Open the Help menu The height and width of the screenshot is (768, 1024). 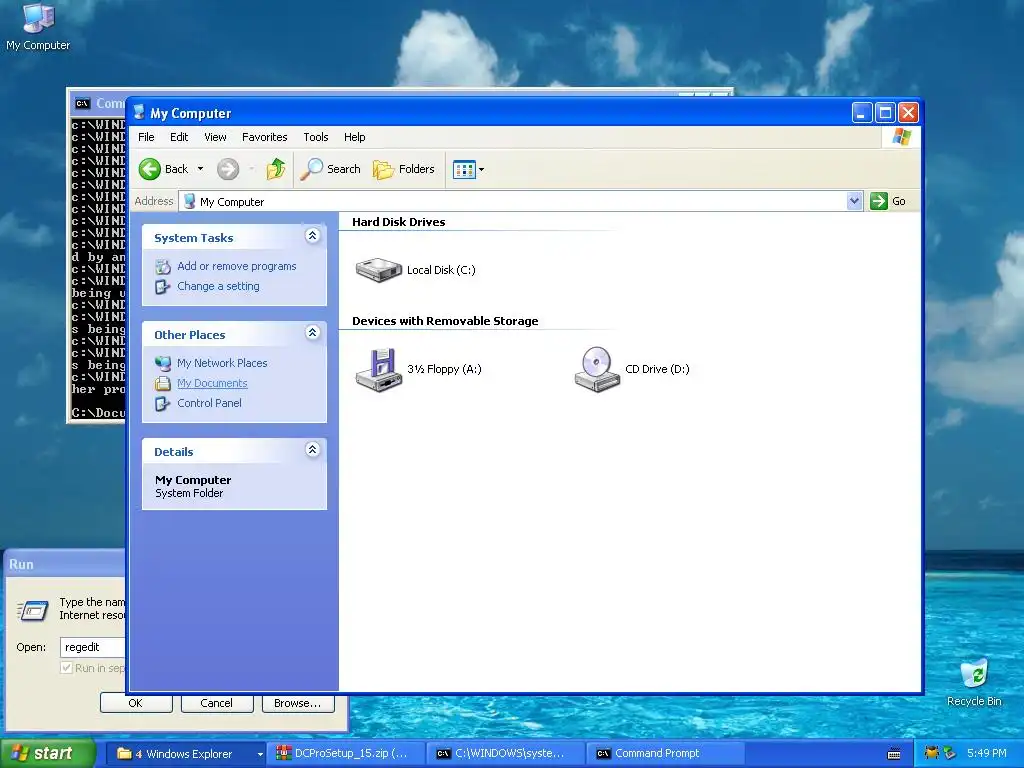point(355,137)
